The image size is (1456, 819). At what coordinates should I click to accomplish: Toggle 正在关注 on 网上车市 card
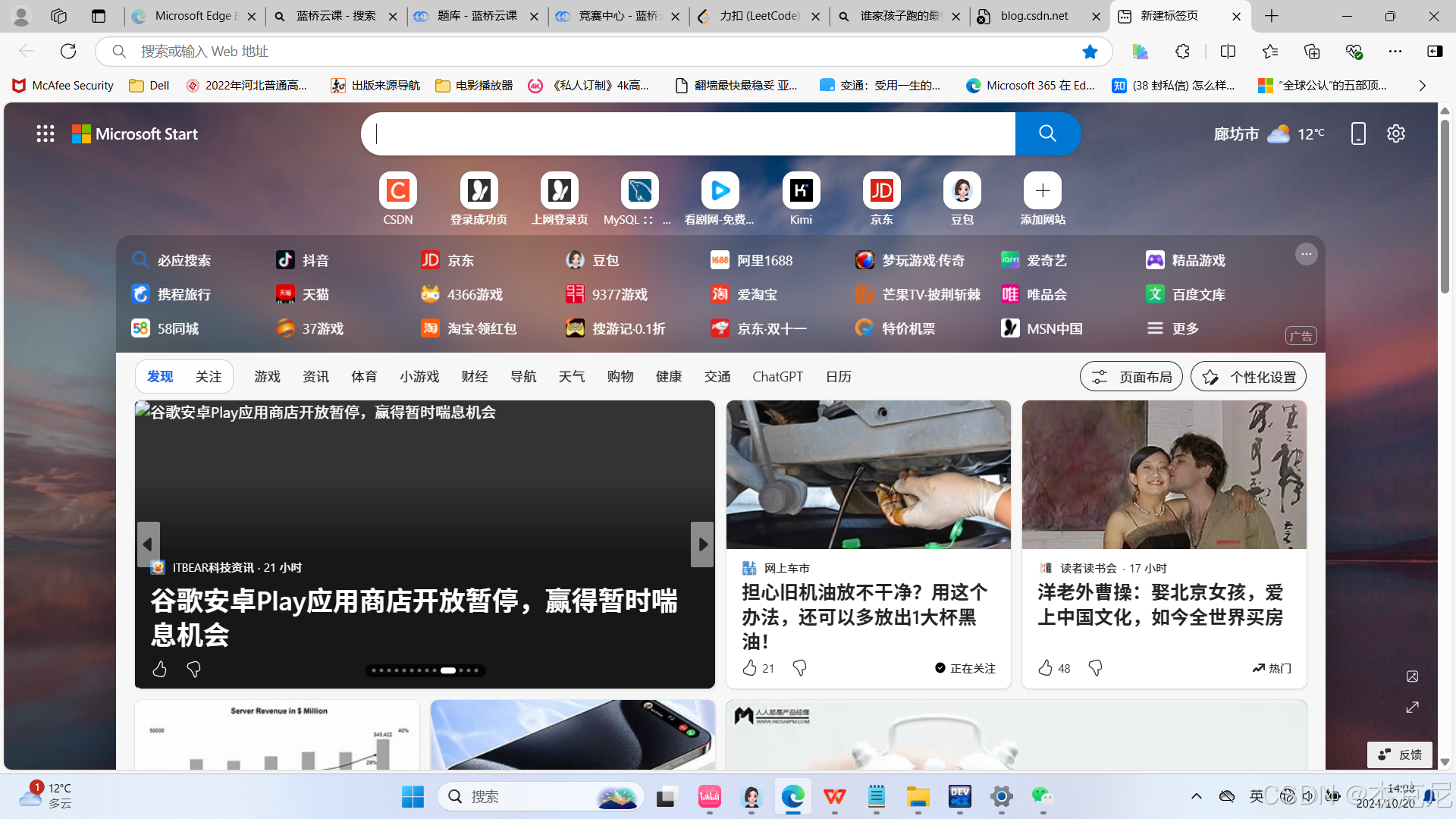pos(965,668)
